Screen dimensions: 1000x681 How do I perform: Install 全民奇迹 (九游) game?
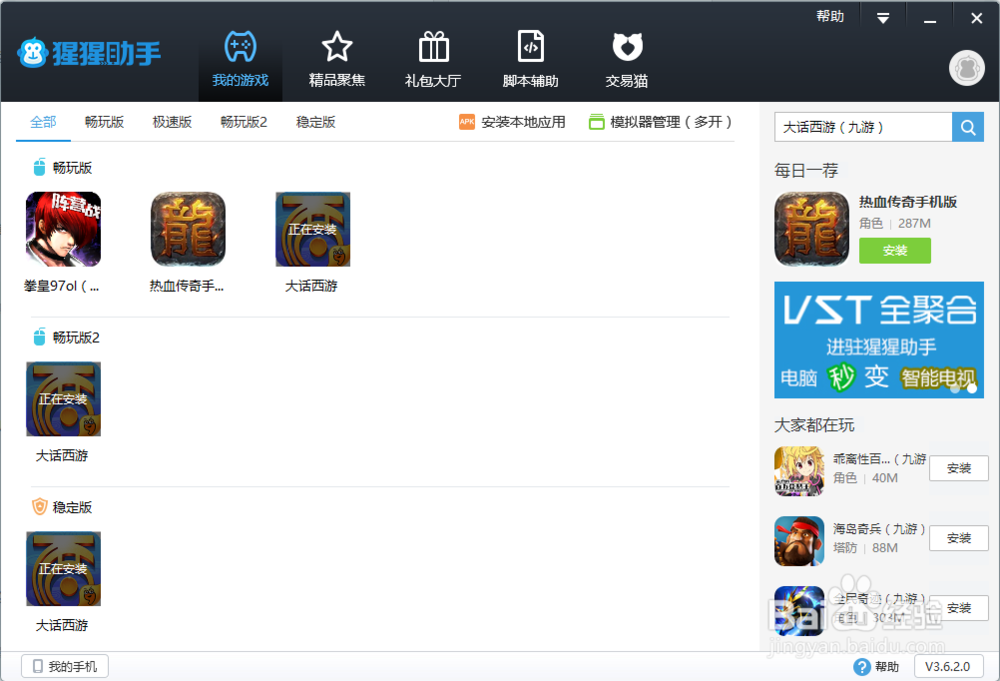tap(959, 608)
